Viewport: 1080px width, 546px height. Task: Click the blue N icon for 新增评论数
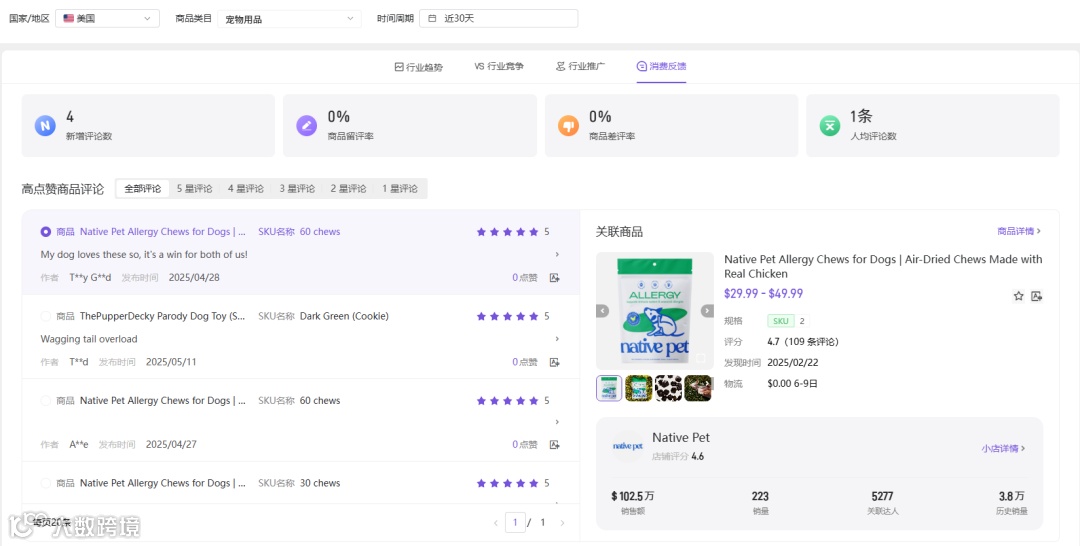click(45, 126)
